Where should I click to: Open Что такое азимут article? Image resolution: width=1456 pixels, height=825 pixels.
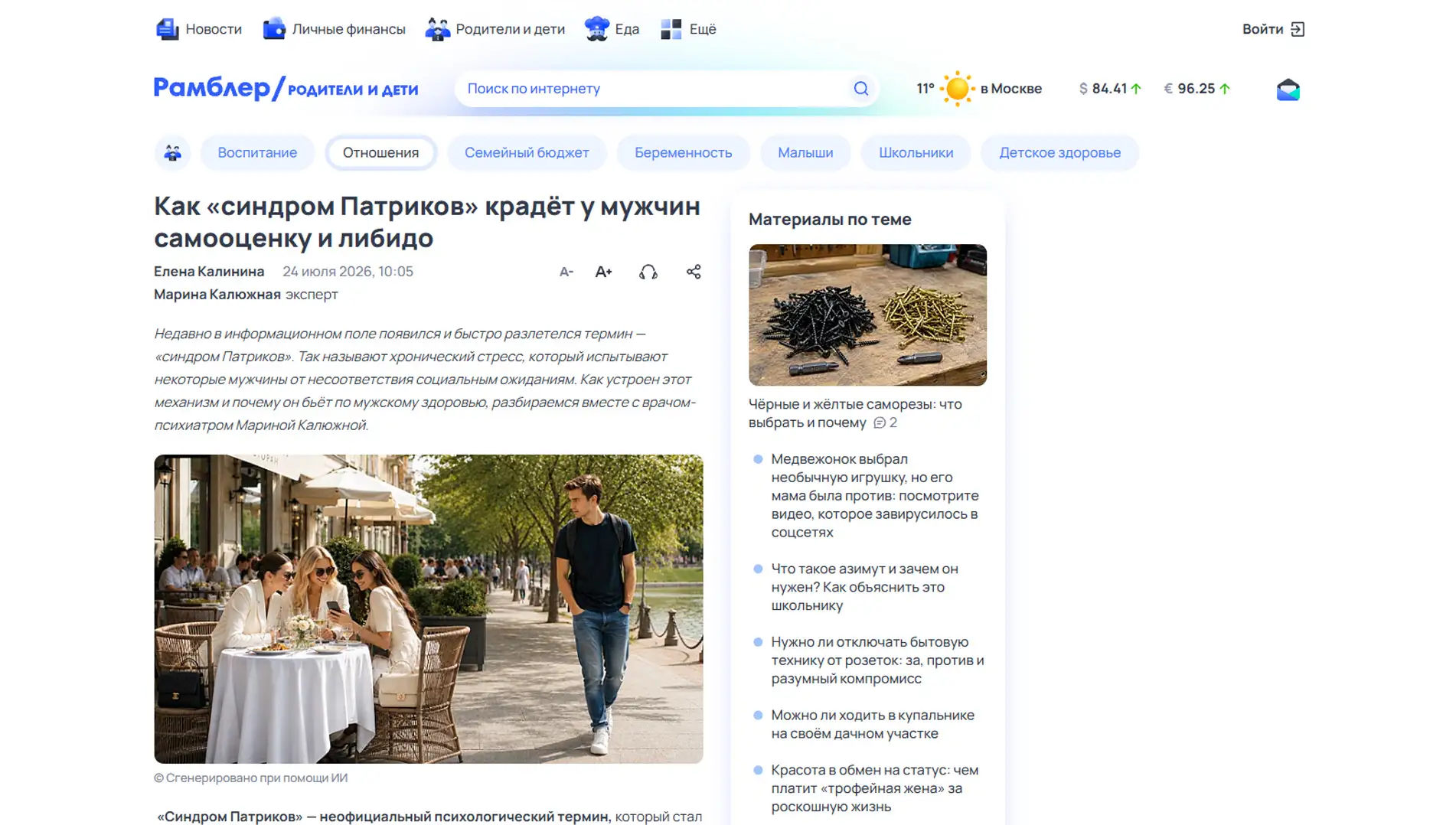coord(864,587)
